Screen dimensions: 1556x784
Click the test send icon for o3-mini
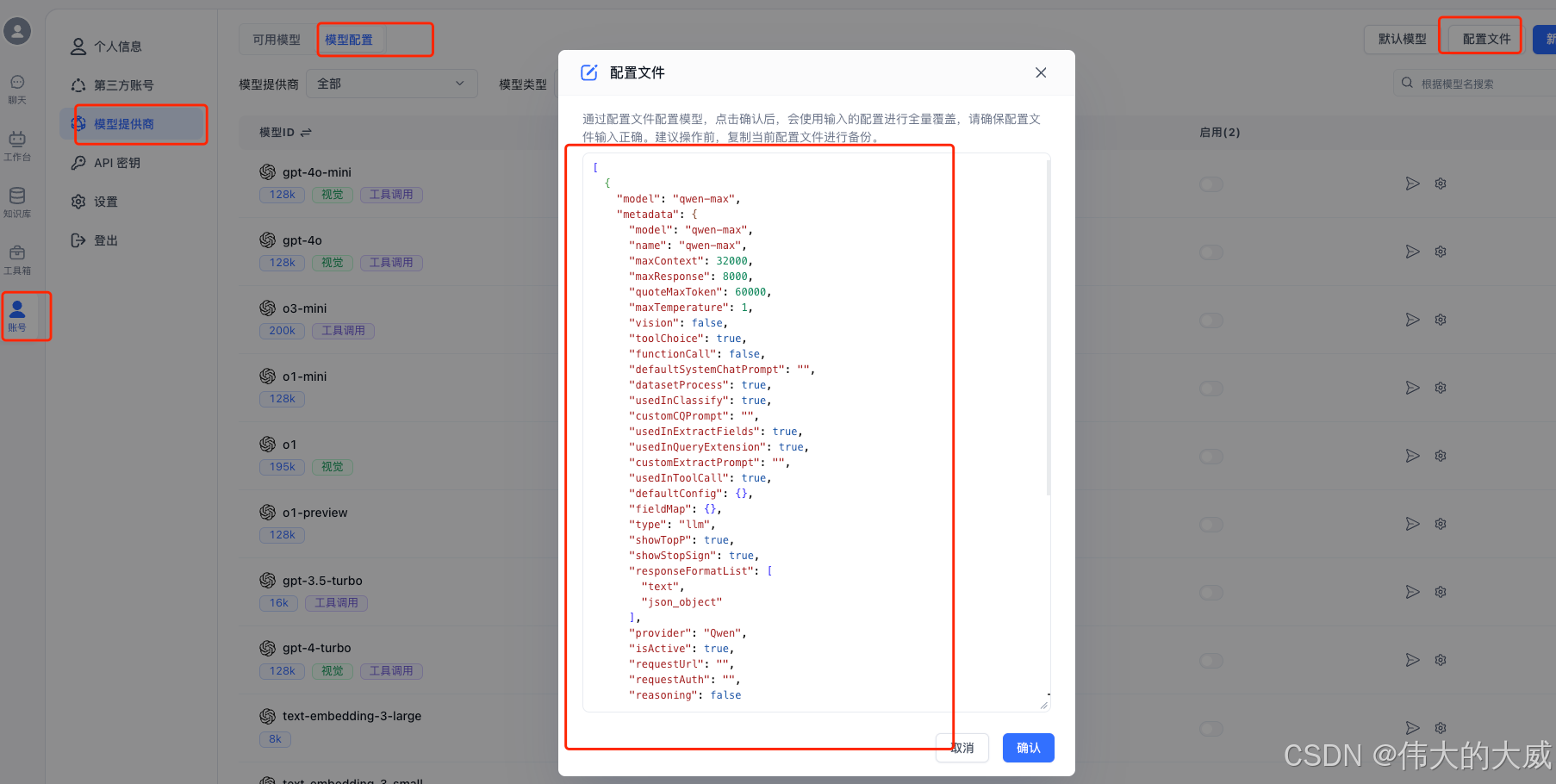tap(1412, 320)
